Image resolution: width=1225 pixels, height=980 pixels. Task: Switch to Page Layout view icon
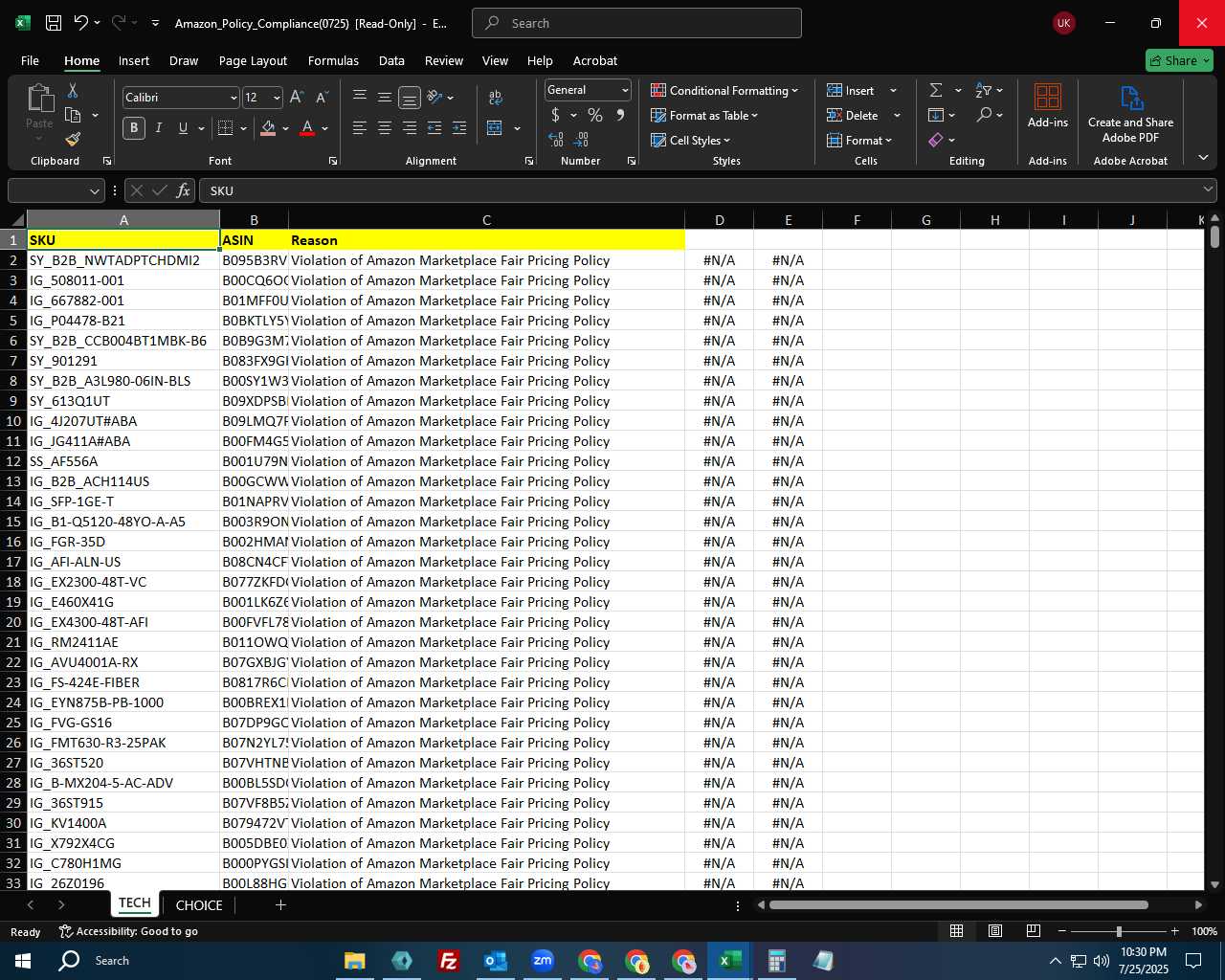995,931
